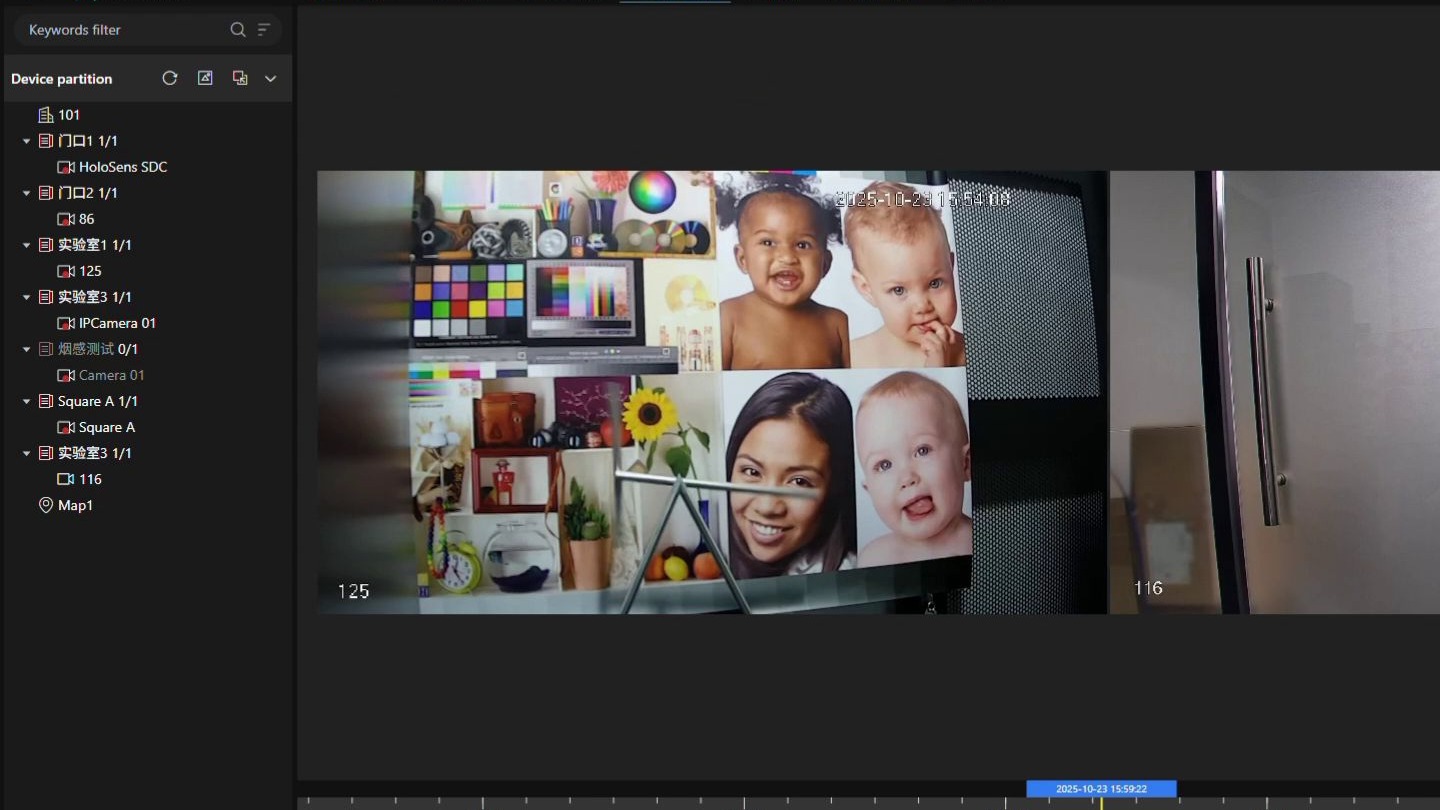Select camera 116 in the tree
The image size is (1440, 810).
pyautogui.click(x=90, y=479)
